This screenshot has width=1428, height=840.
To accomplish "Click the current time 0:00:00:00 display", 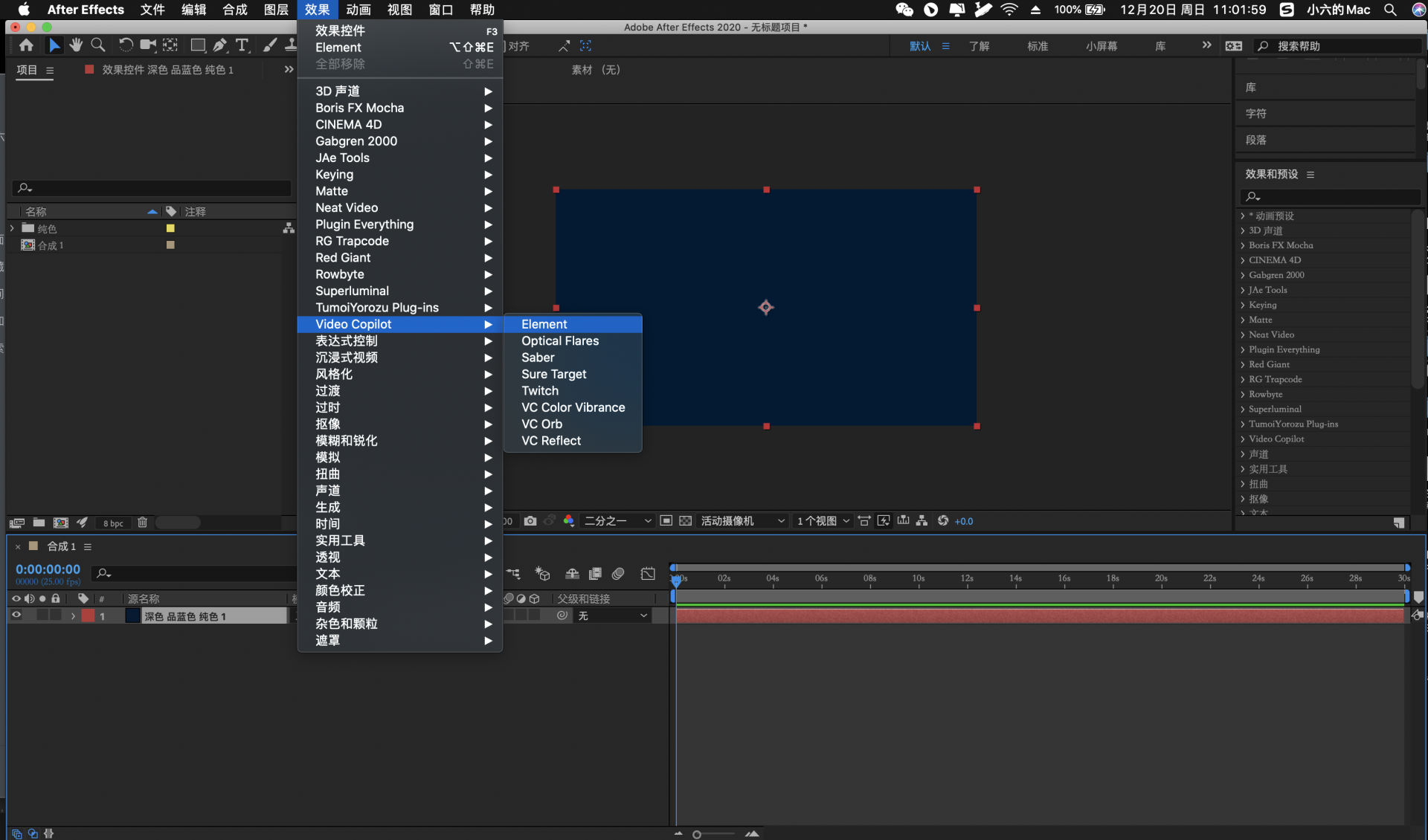I will pyautogui.click(x=48, y=569).
